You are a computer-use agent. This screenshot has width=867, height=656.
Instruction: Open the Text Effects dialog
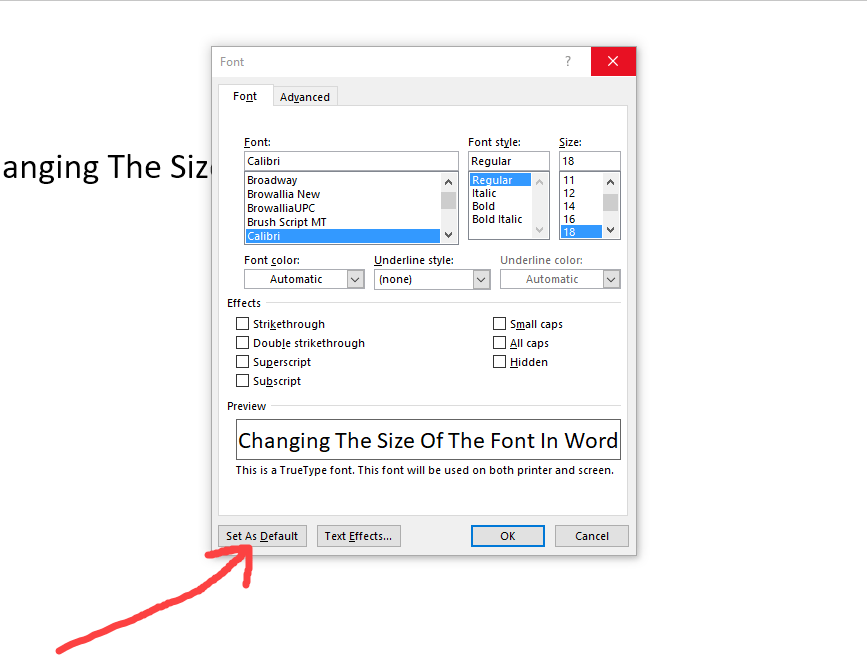(x=358, y=536)
